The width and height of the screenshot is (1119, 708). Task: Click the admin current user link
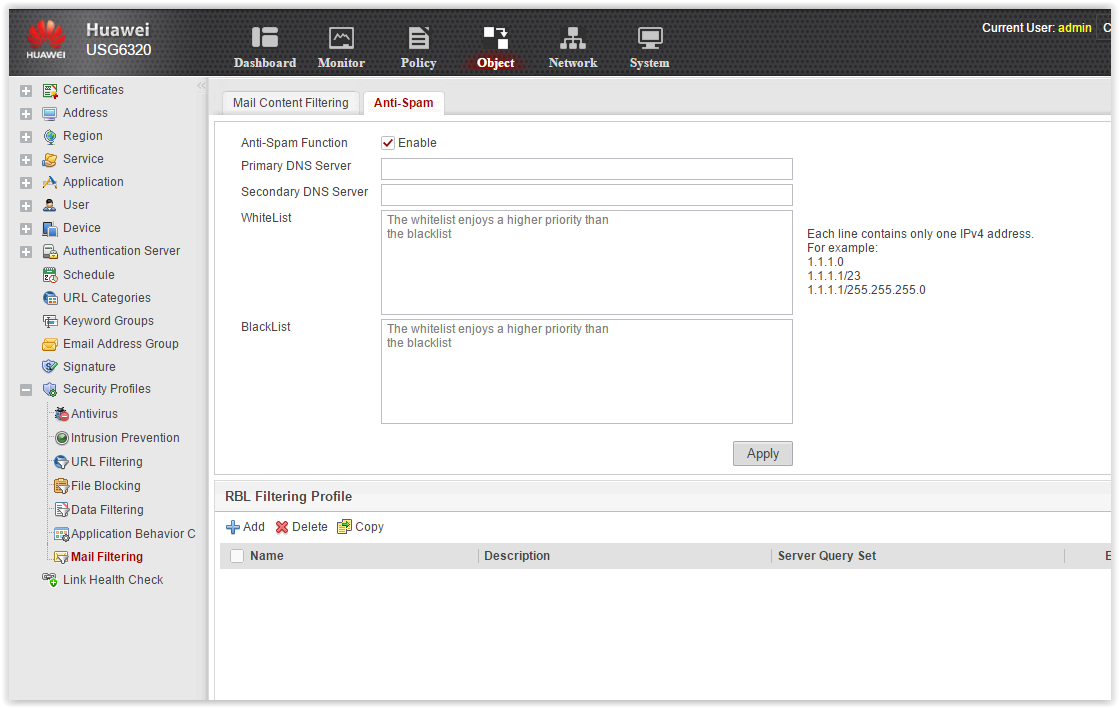coord(1075,28)
